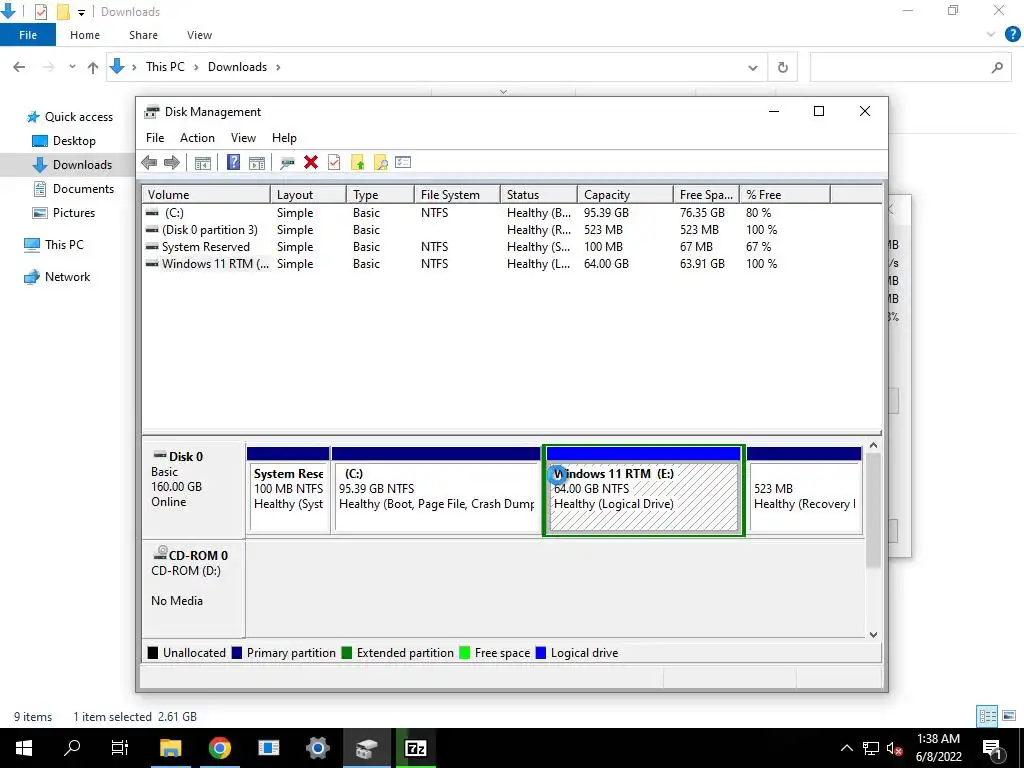Show hidden tray icons chevron

[846, 748]
